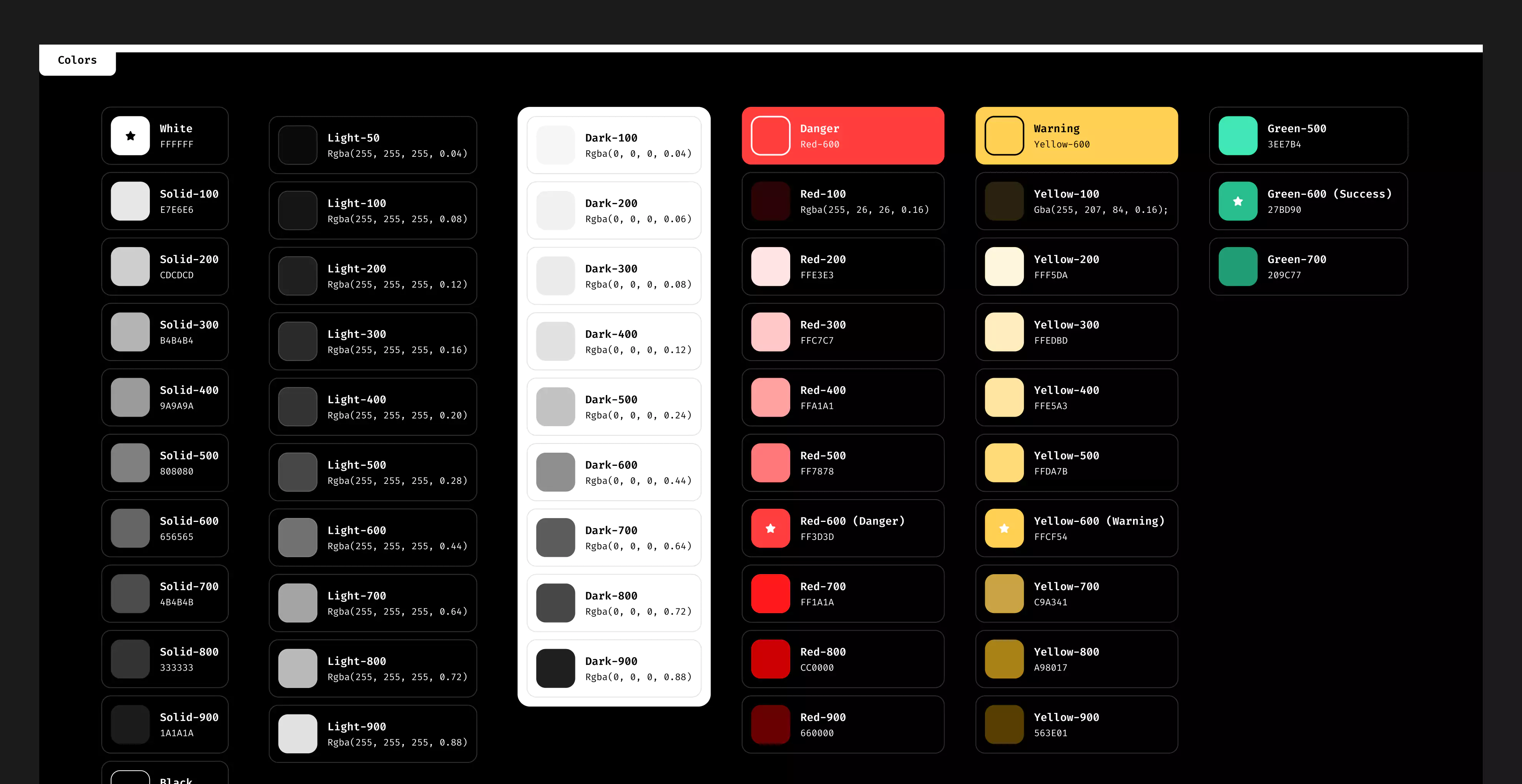Click the Light-900 near-white swatch
This screenshot has width=1522, height=784.
(x=298, y=734)
